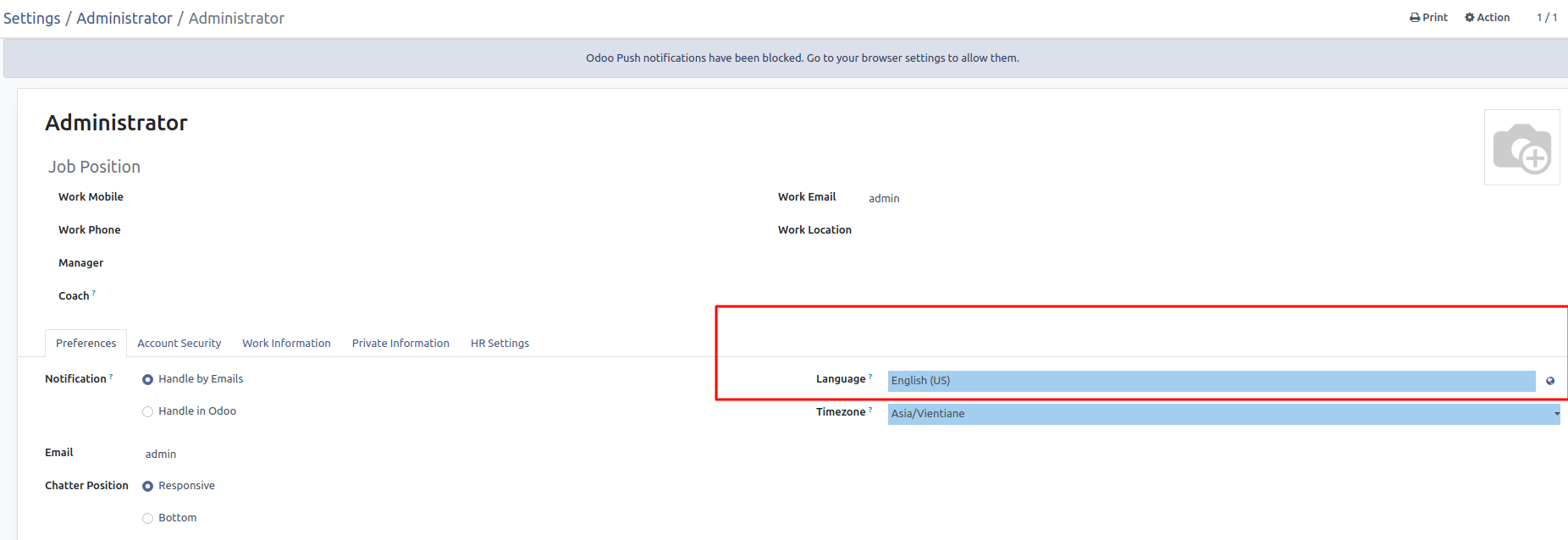Select Handle by Emails radio option

[148, 379]
